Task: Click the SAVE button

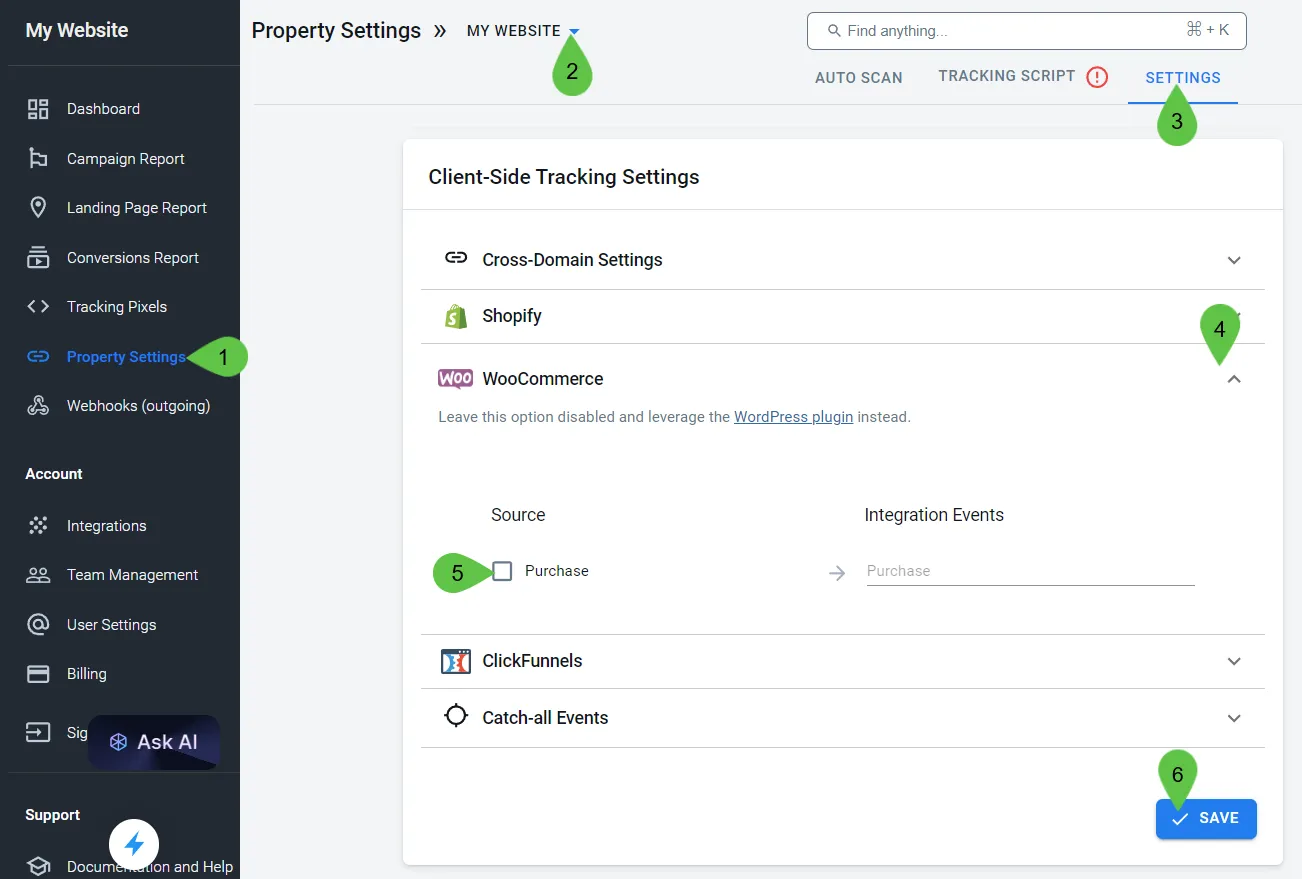Action: click(x=1206, y=818)
